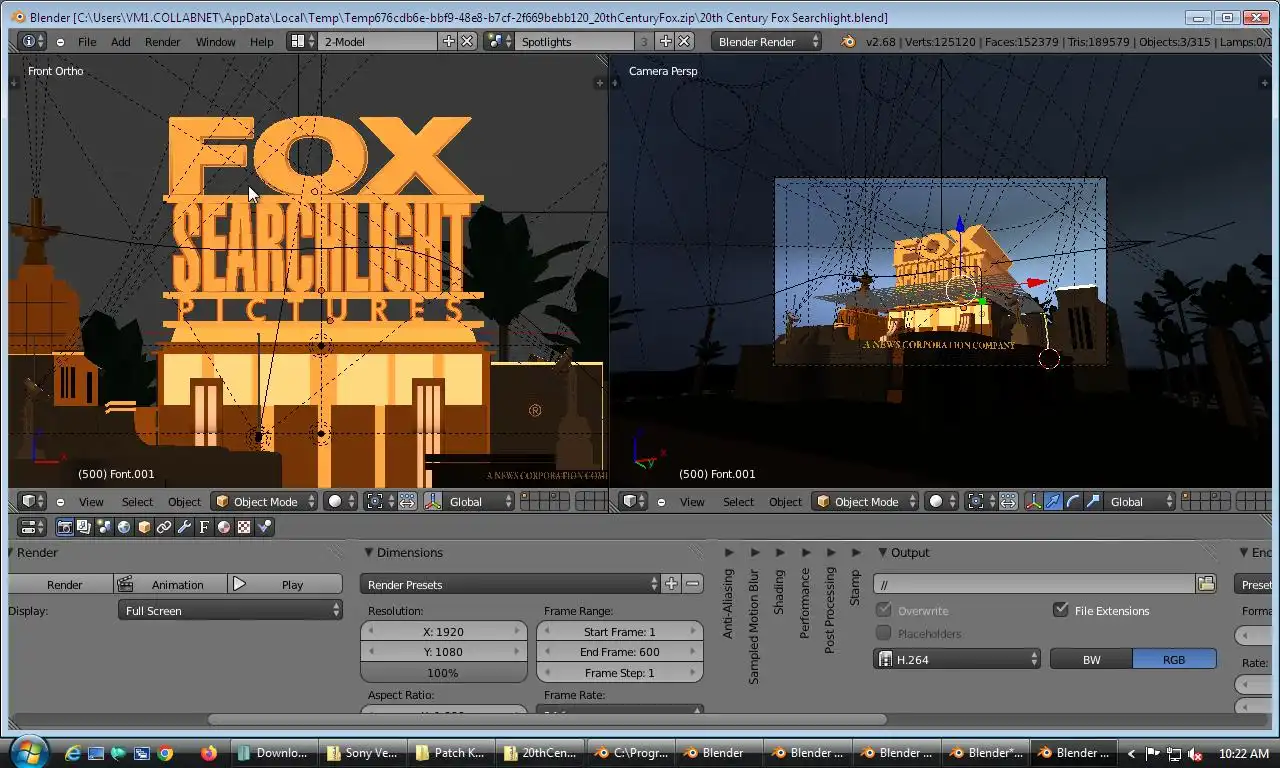Image resolution: width=1280 pixels, height=768 pixels.
Task: Enable the Placeholders checkbox
Action: (883, 633)
